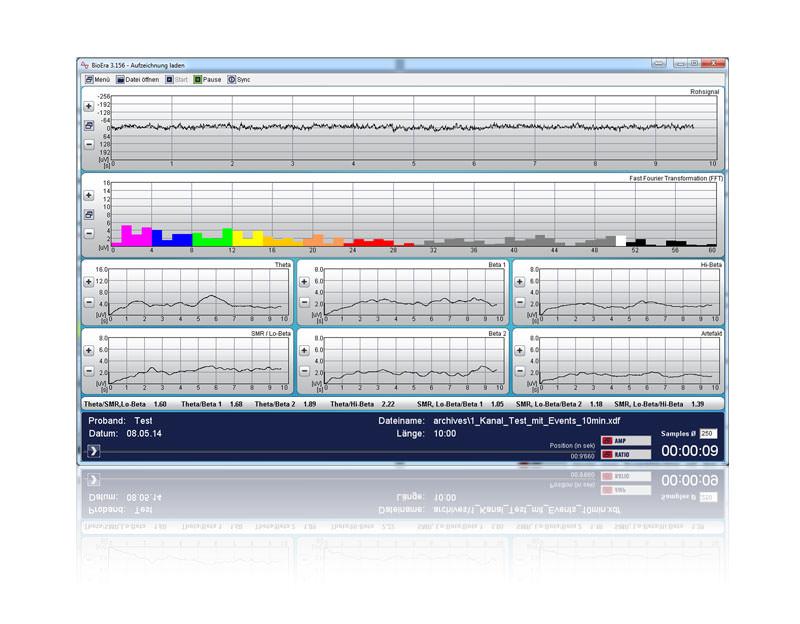Decrease Hi-Beta chart scale with minus
The width and height of the screenshot is (800, 624).
(x=519, y=302)
